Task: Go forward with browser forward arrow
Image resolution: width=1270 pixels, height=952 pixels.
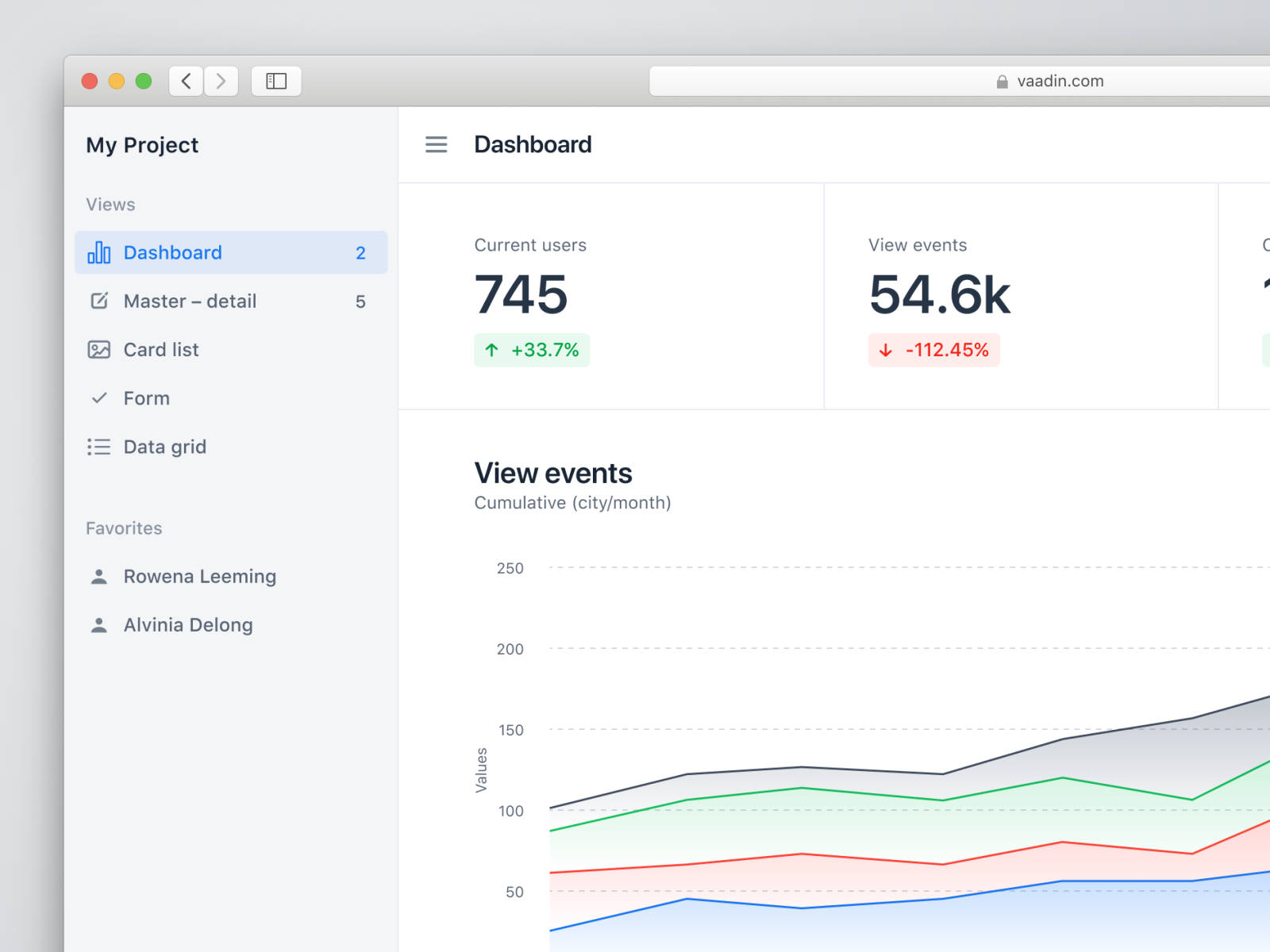Action: tap(221, 81)
